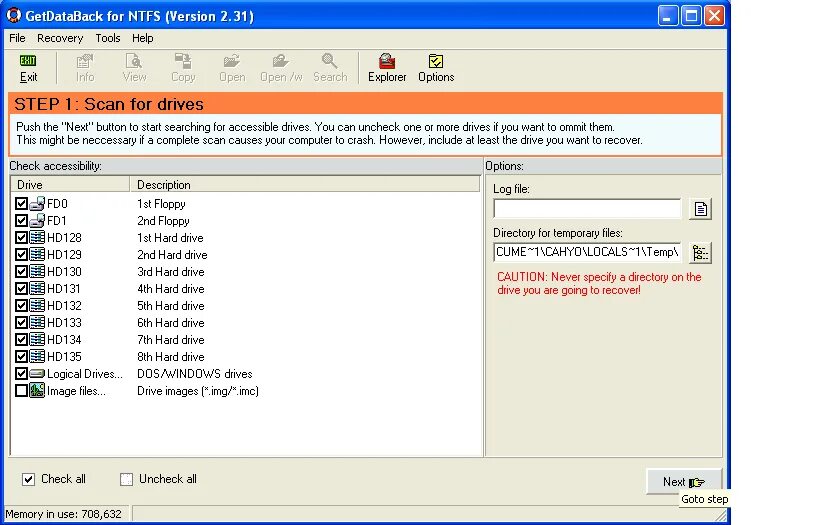Uncheck the FD0 drive checkbox
Viewport: 819px width, 525px height.
(21, 204)
